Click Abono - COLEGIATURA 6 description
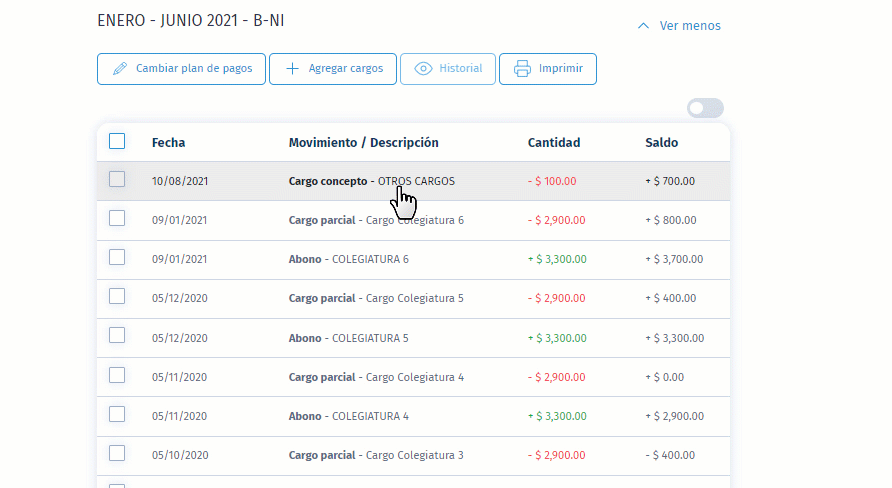Screen dimensions: 892x488 coord(349,259)
